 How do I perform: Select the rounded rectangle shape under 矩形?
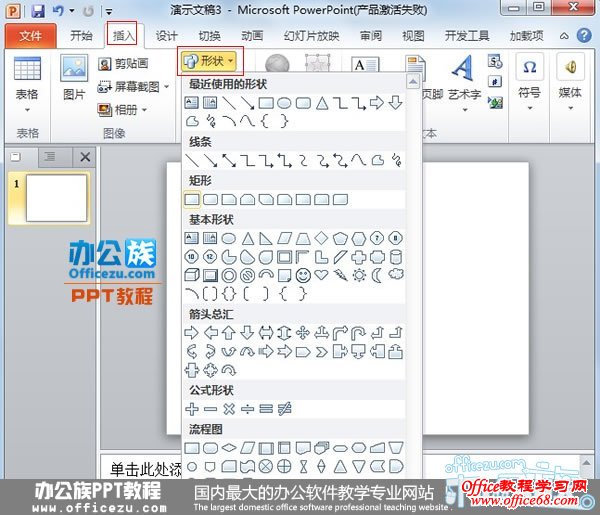pyautogui.click(x=210, y=199)
